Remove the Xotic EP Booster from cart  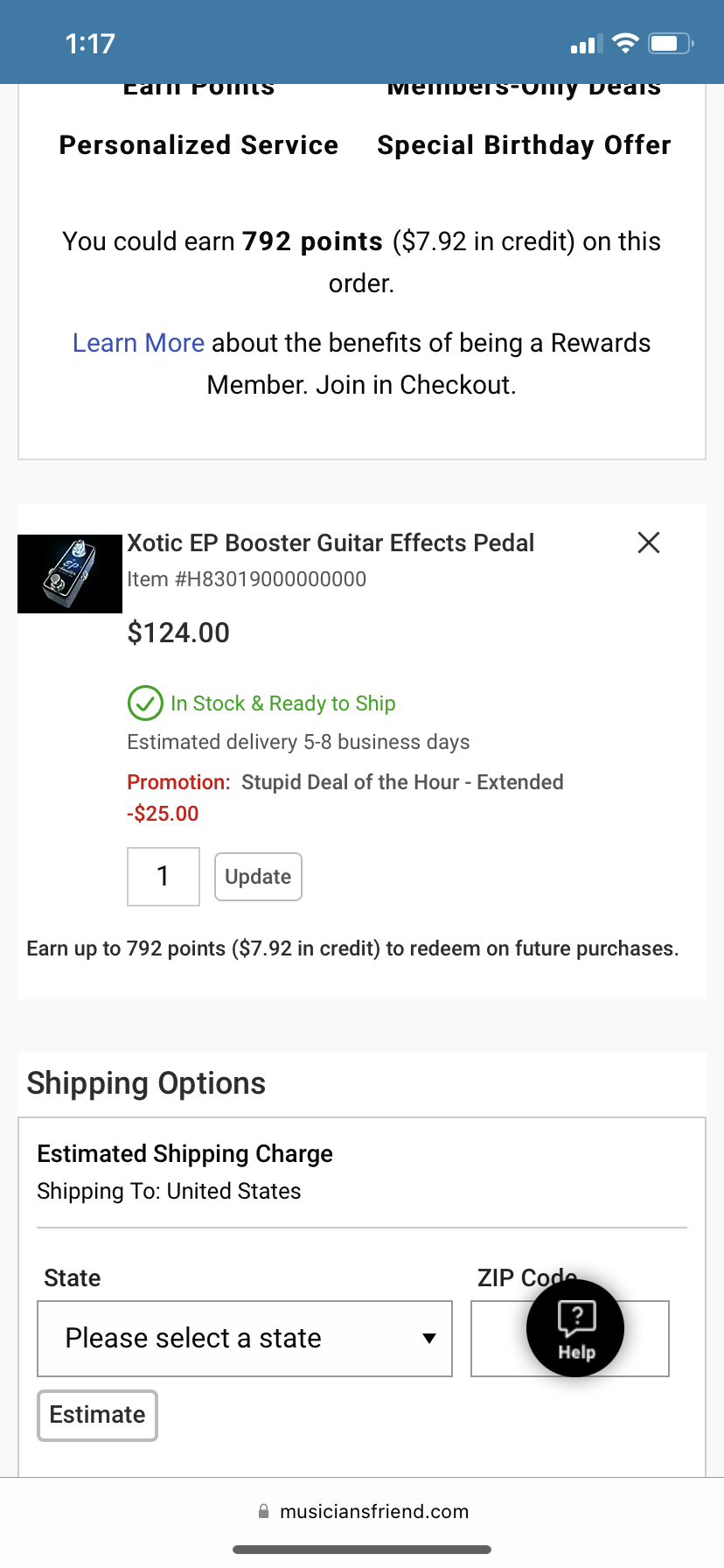(649, 542)
